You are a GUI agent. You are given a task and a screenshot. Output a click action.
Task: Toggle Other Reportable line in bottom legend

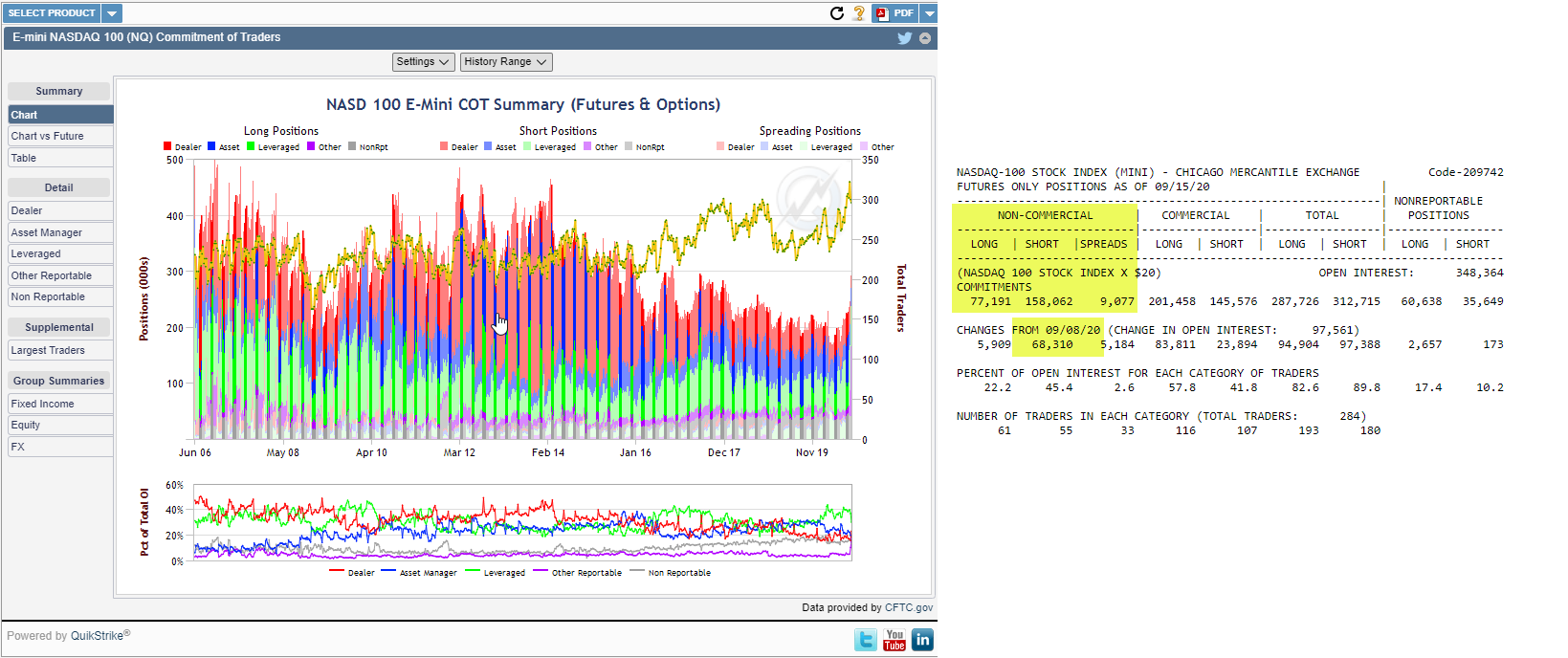(x=578, y=573)
